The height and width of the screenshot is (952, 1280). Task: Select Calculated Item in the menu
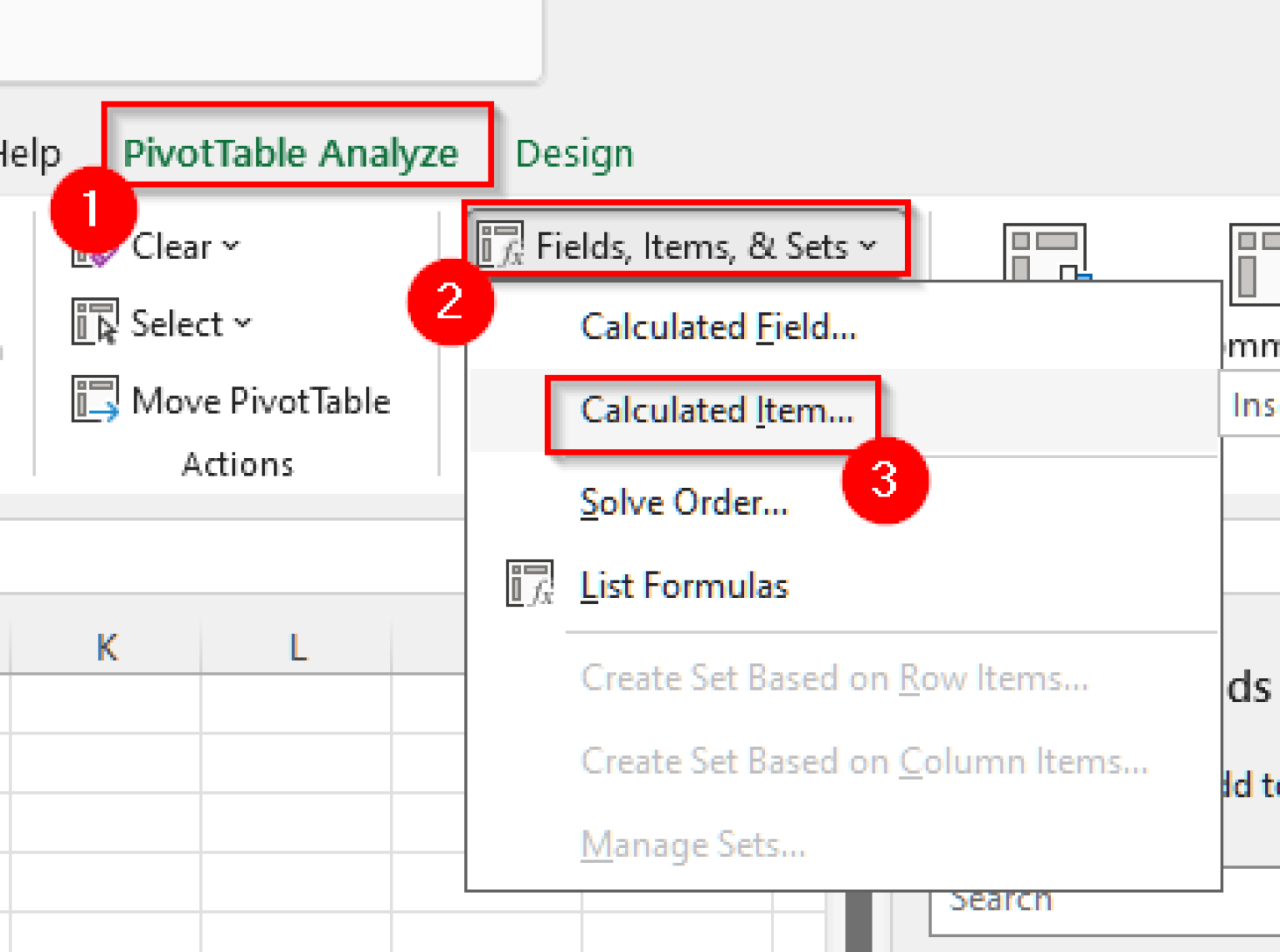click(717, 411)
